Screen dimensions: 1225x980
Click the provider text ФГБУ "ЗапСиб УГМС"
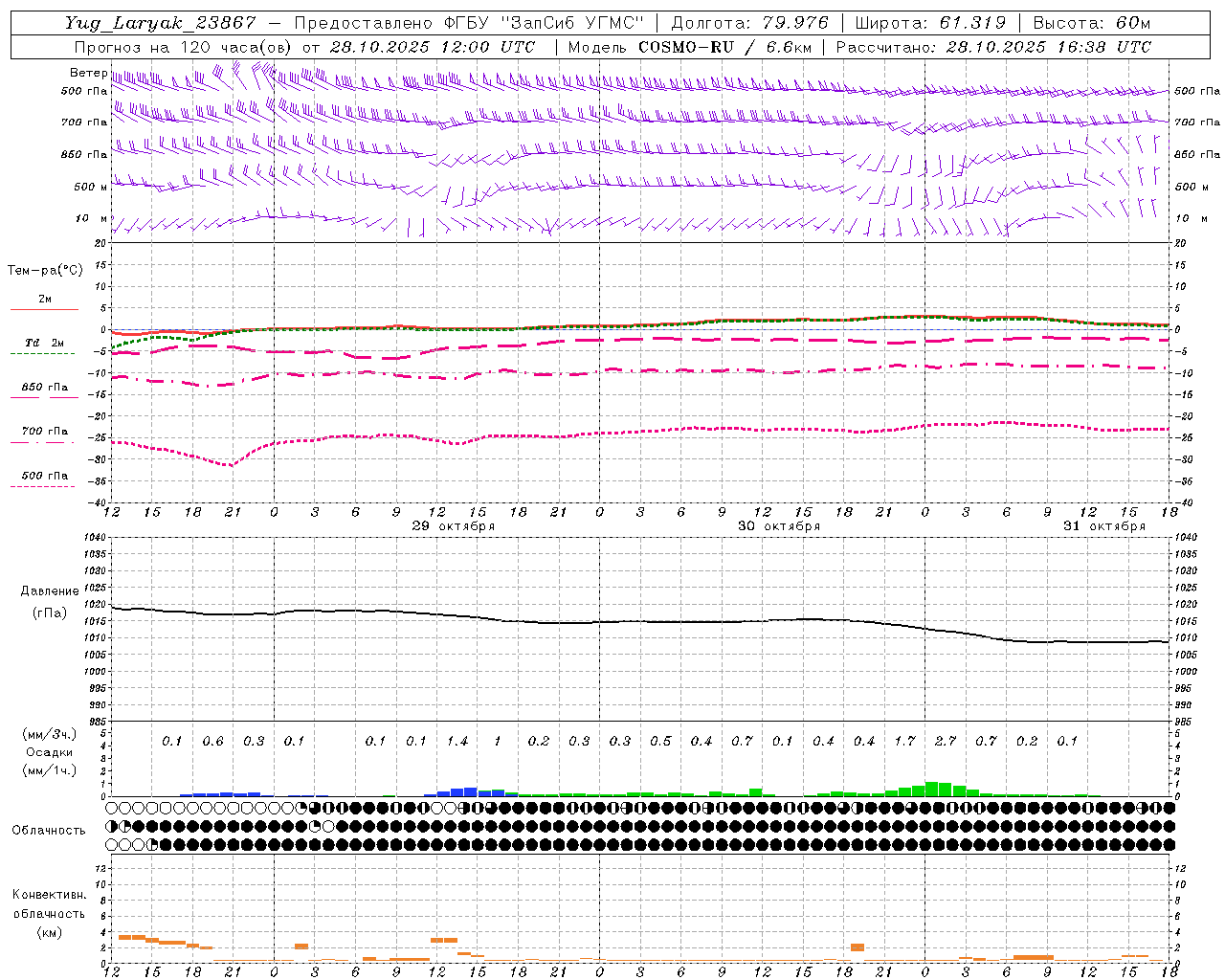click(x=544, y=23)
